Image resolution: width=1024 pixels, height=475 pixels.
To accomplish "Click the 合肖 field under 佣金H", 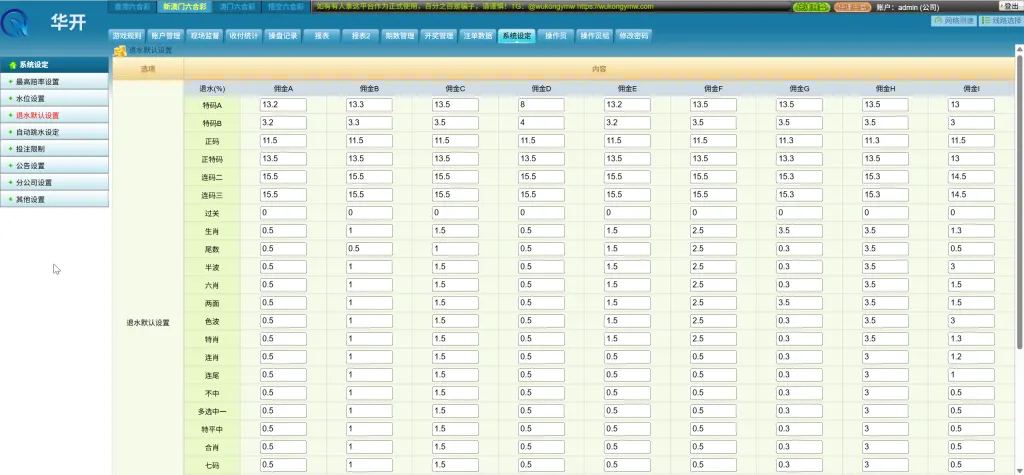I will coord(886,447).
